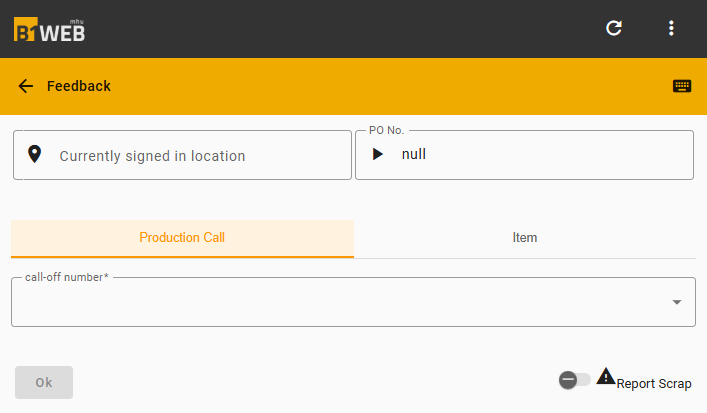707x413 pixels.
Task: Click the null value in PO No.
Action: click(413, 154)
